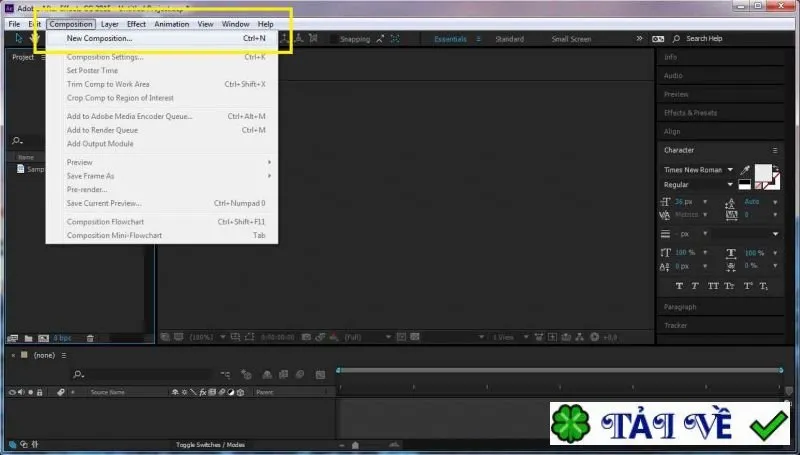The width and height of the screenshot is (800, 455).
Task: Click the snapshot camera icon in viewer
Action: click(x=306, y=337)
